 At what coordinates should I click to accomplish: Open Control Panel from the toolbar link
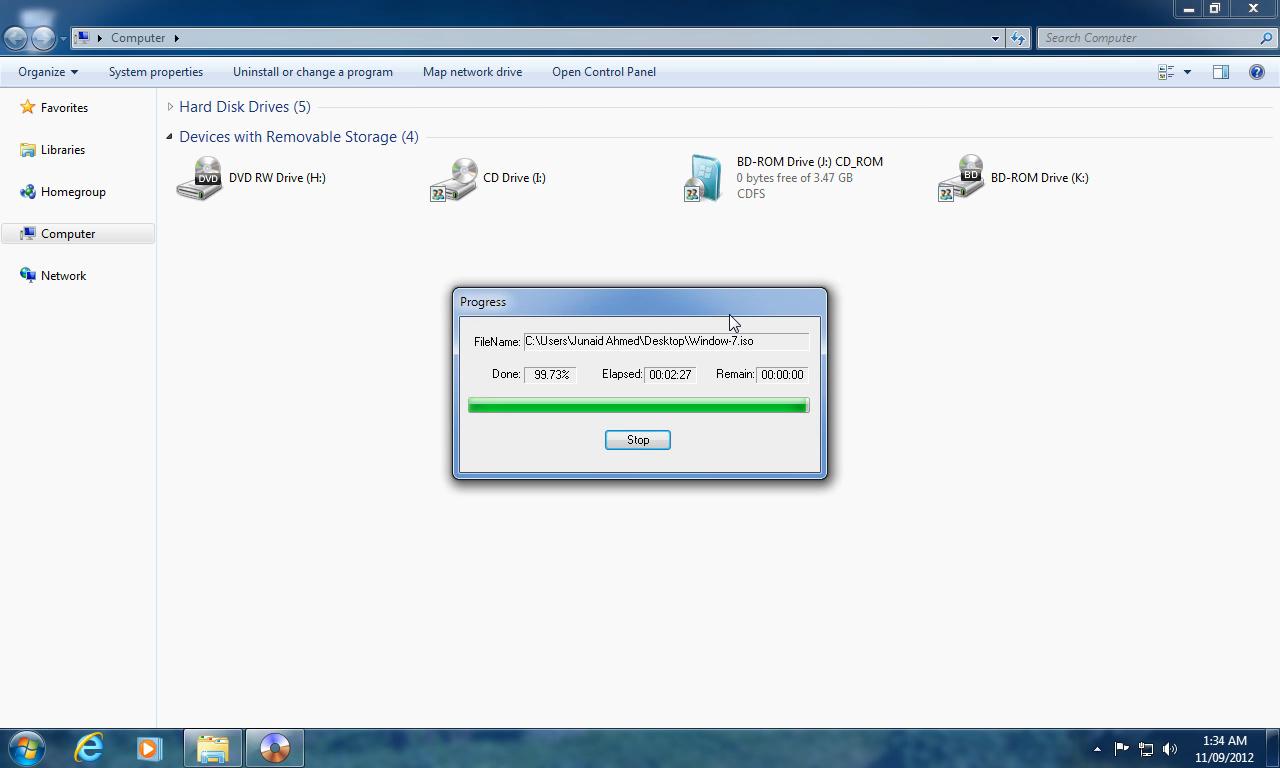click(x=603, y=71)
